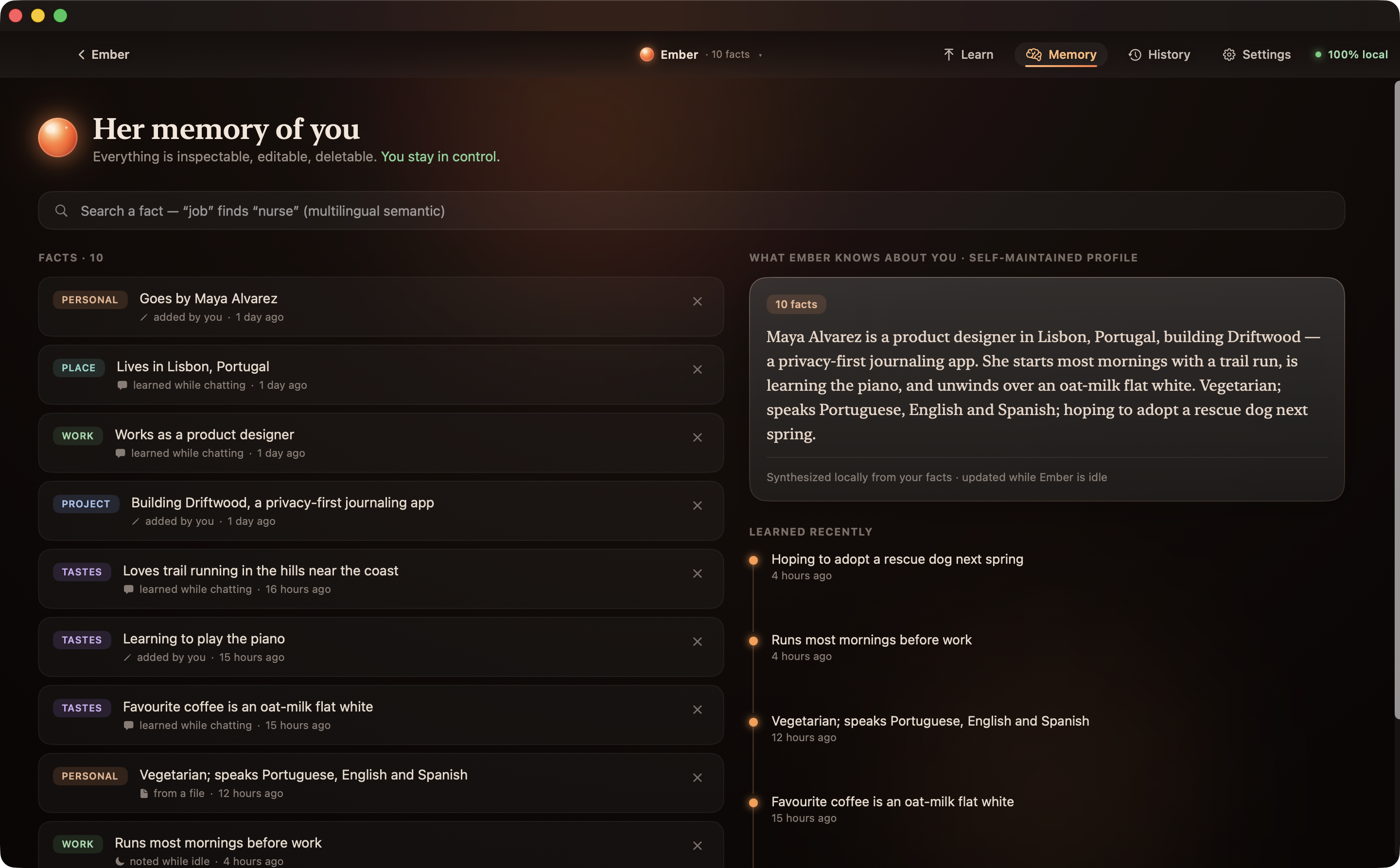Click the WORK tag on product designer fact
This screenshot has height=868, width=1400.
77,436
